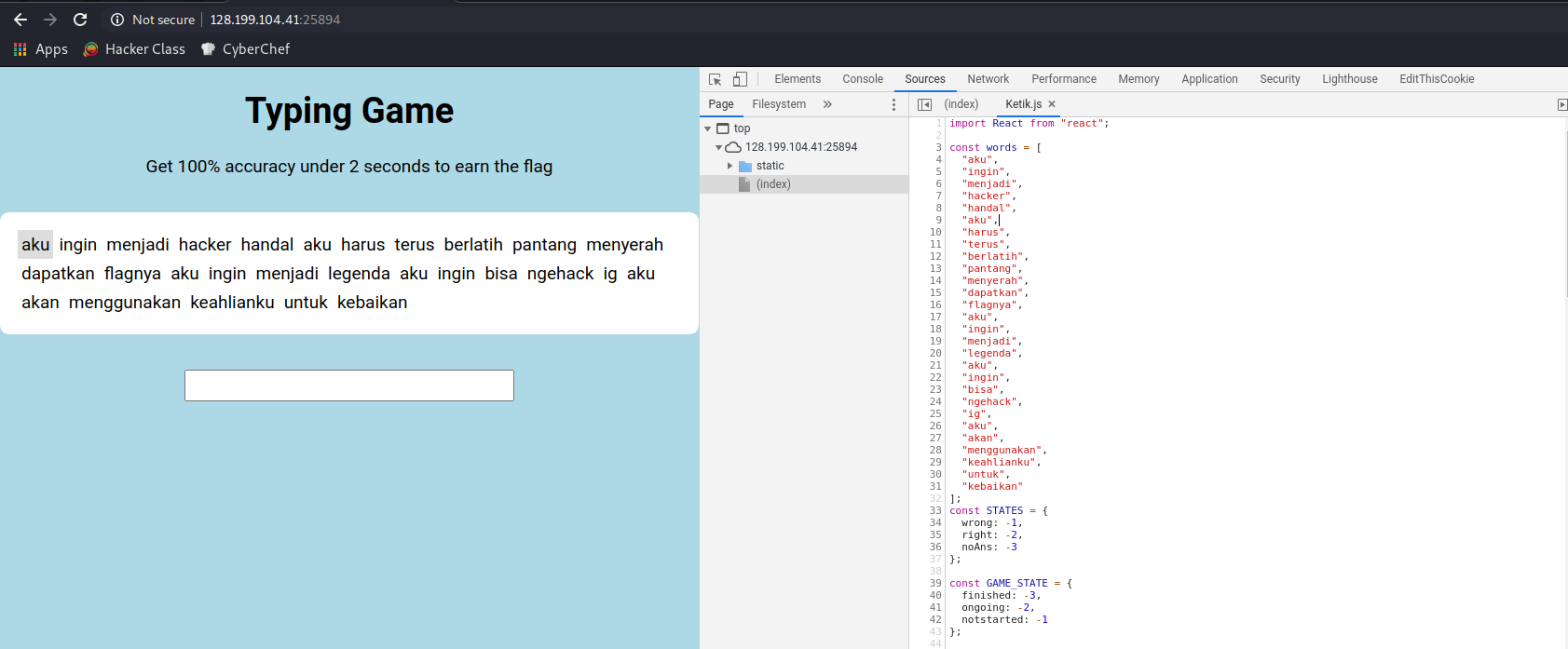Click the three-dot menu in Sources navigator
1568x649 pixels.
pos(893,104)
